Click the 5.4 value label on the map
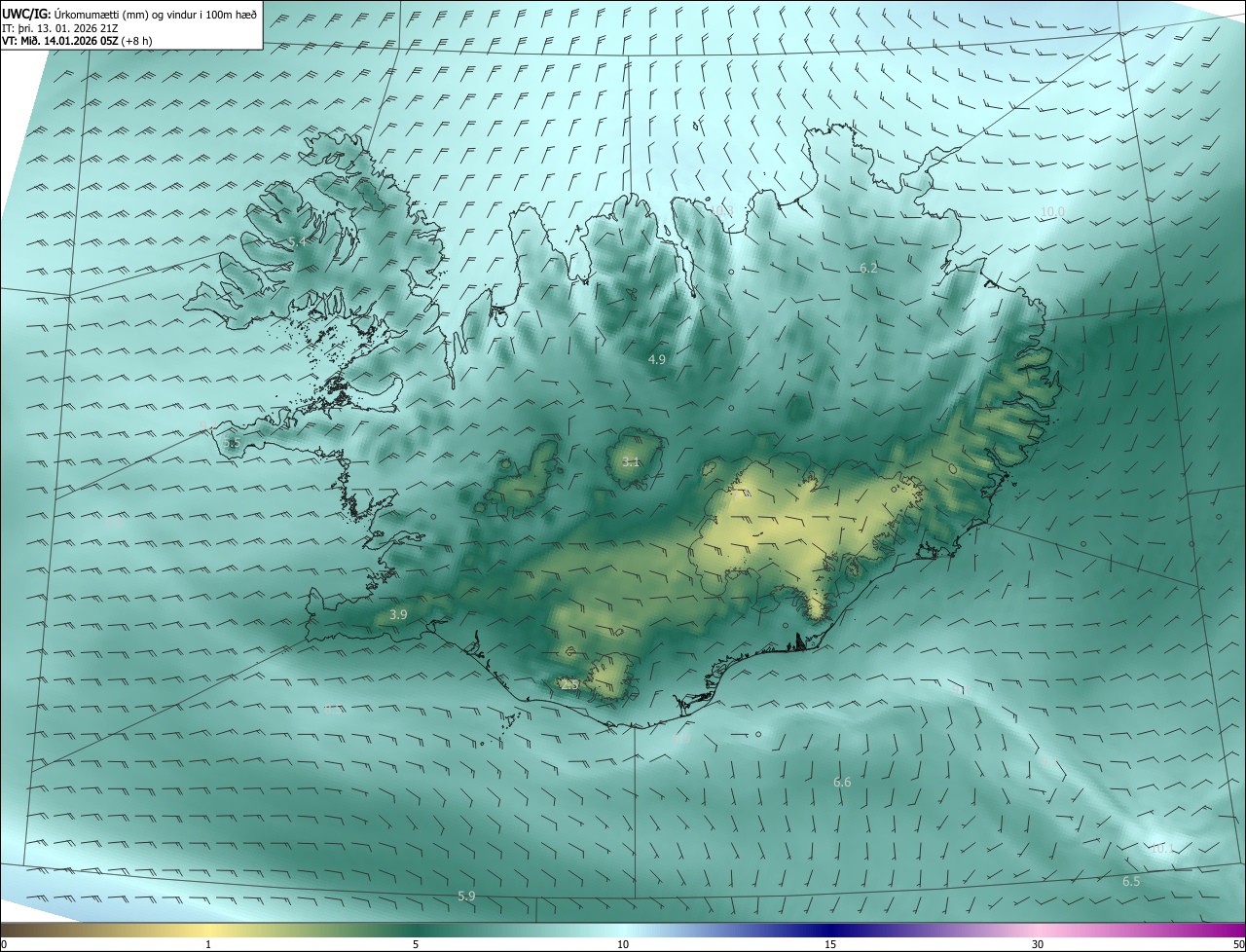 coord(297,241)
